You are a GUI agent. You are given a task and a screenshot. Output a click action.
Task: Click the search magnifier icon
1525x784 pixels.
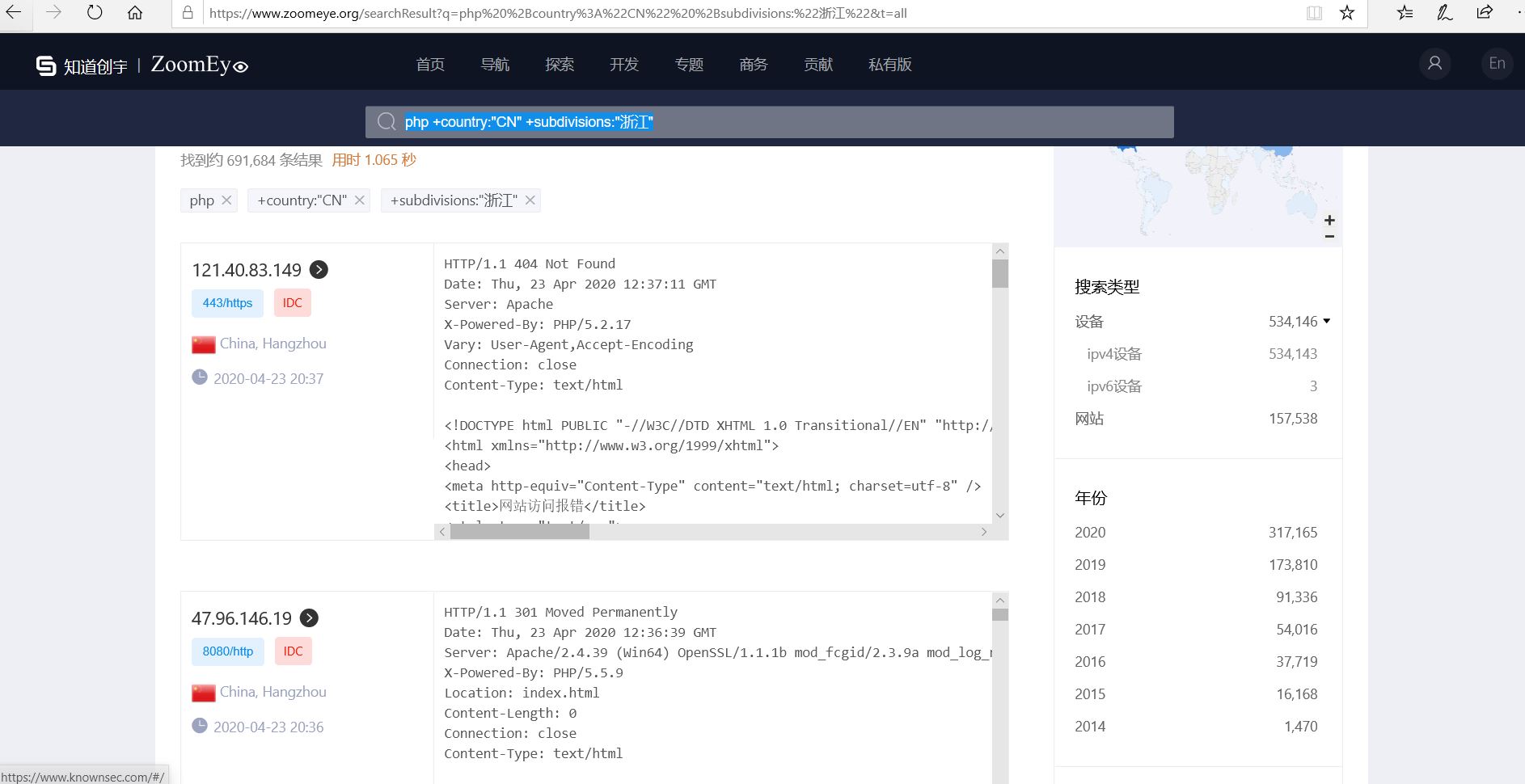(x=387, y=121)
